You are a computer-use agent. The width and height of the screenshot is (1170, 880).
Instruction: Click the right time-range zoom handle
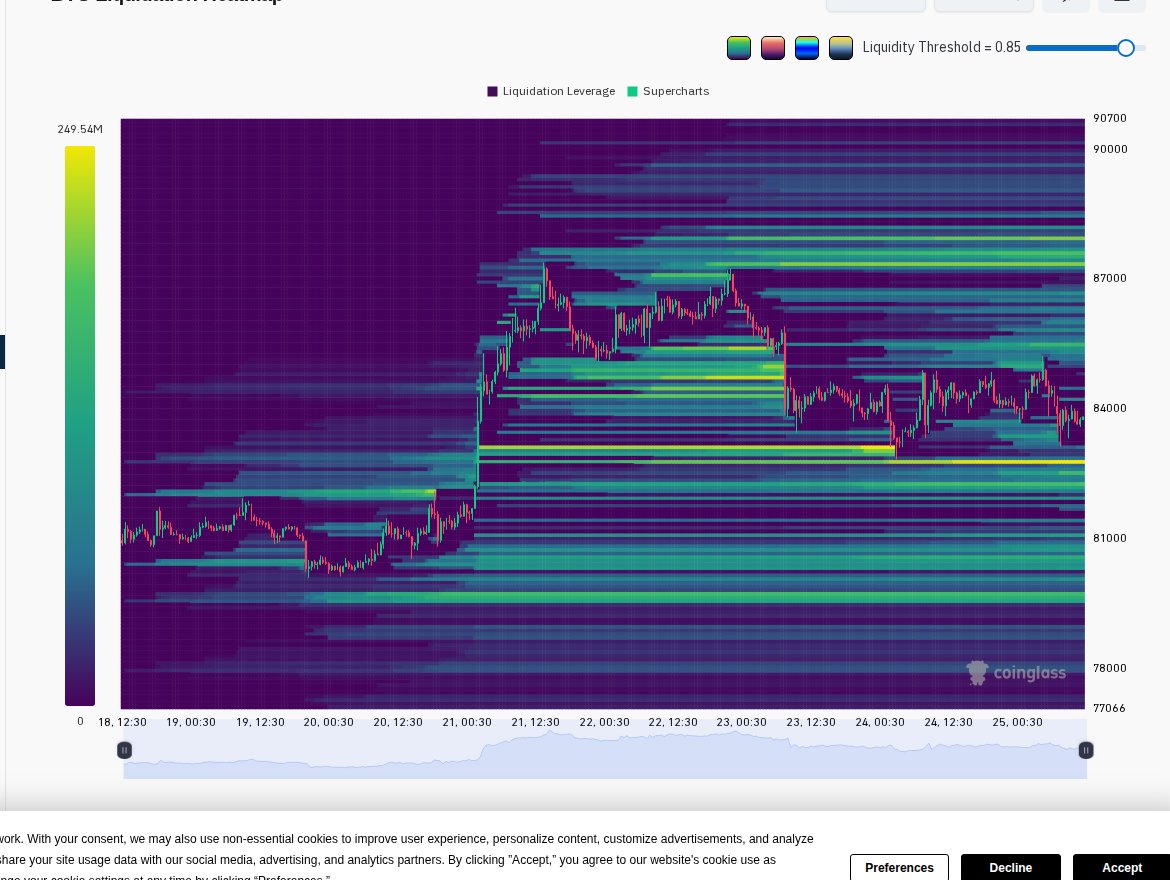tap(1086, 750)
